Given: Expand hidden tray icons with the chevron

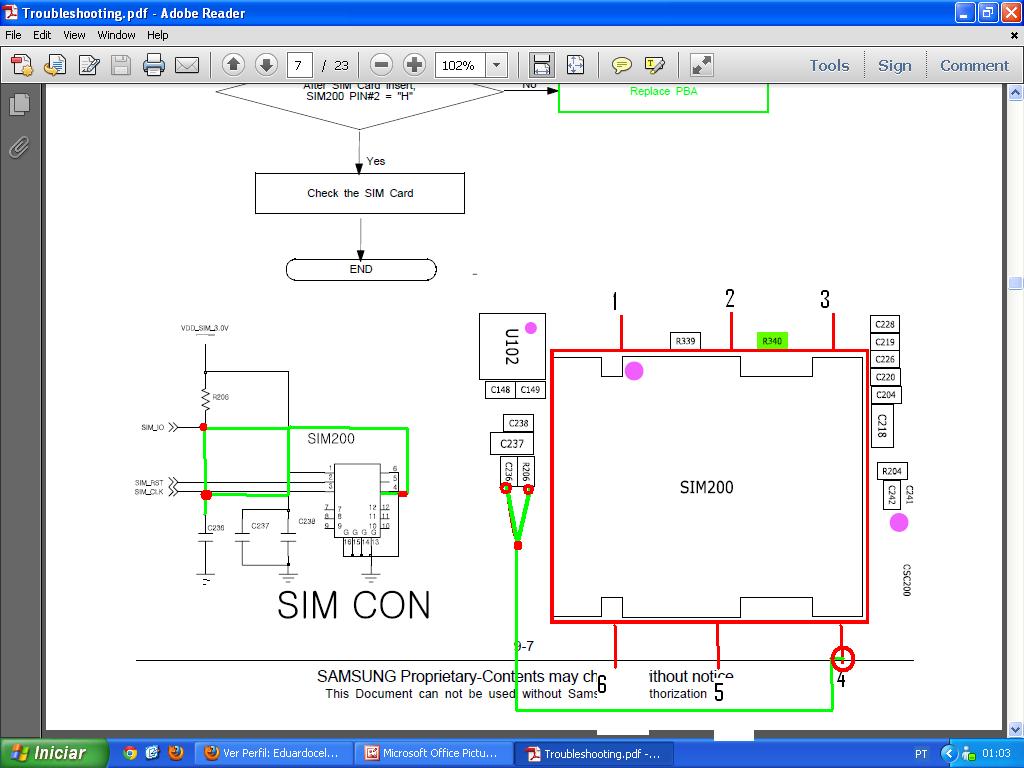Looking at the screenshot, I should click(x=949, y=754).
